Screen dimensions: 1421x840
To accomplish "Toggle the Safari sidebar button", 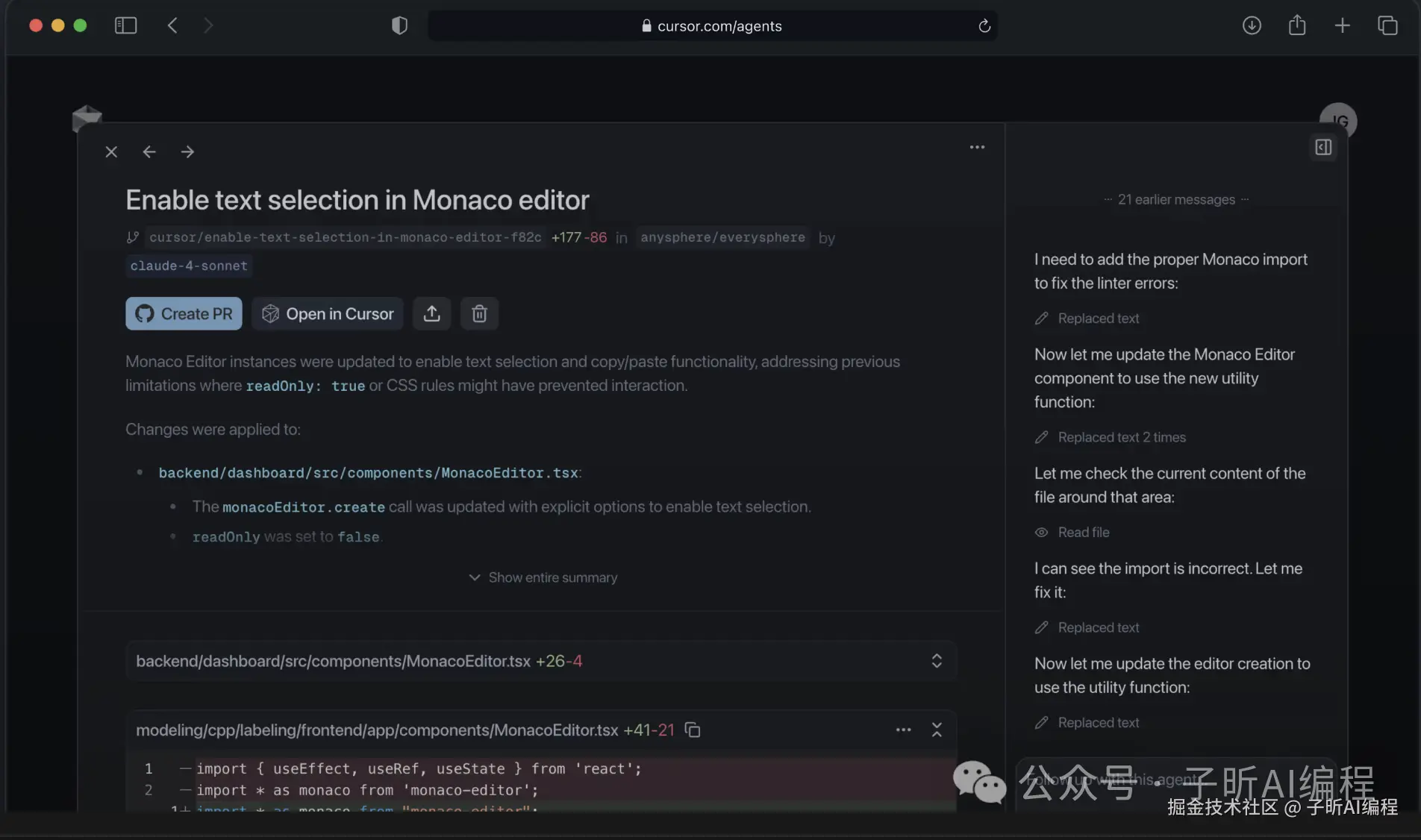I will pos(125,25).
